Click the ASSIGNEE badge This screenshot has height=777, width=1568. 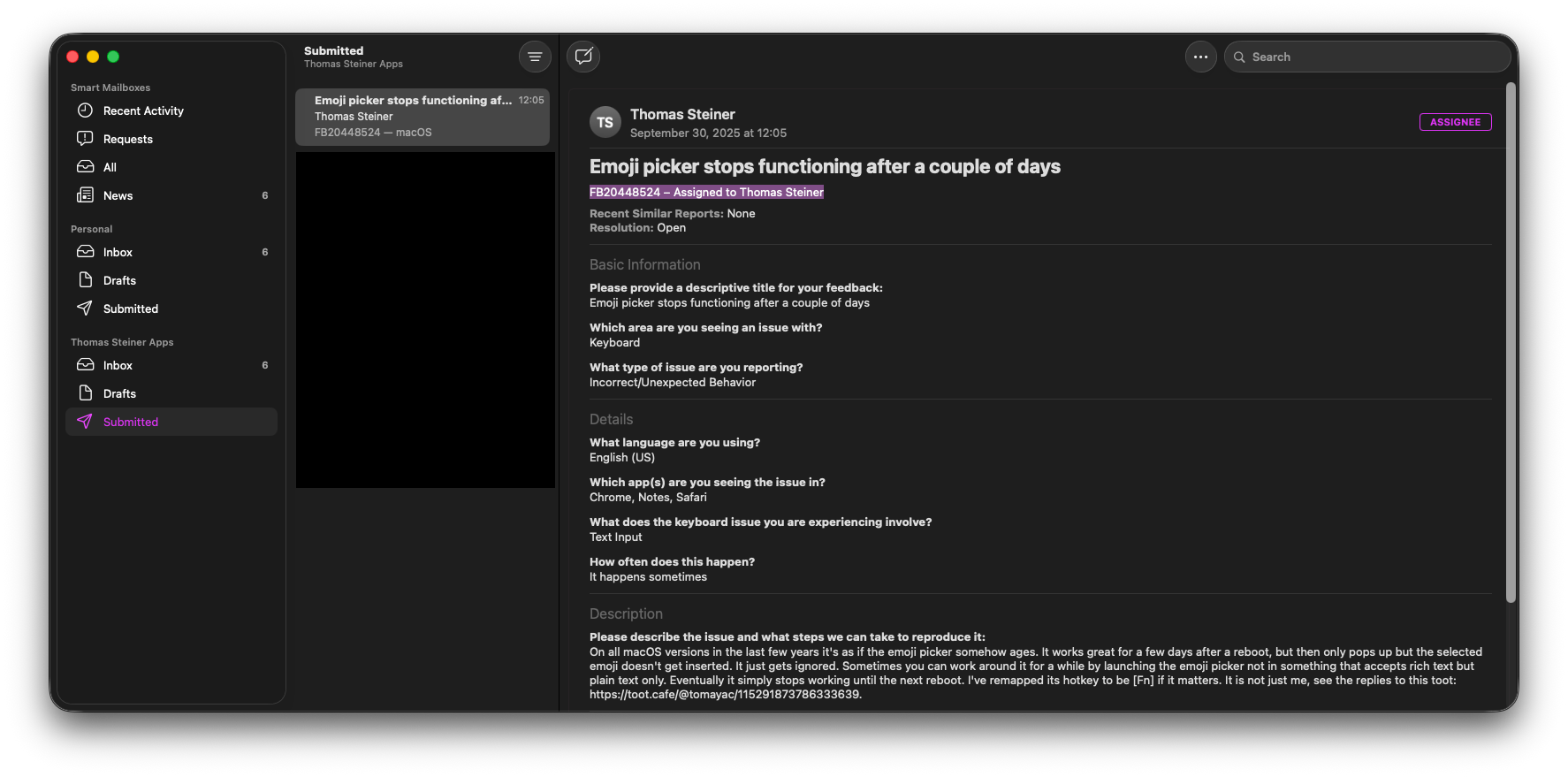coord(1455,122)
